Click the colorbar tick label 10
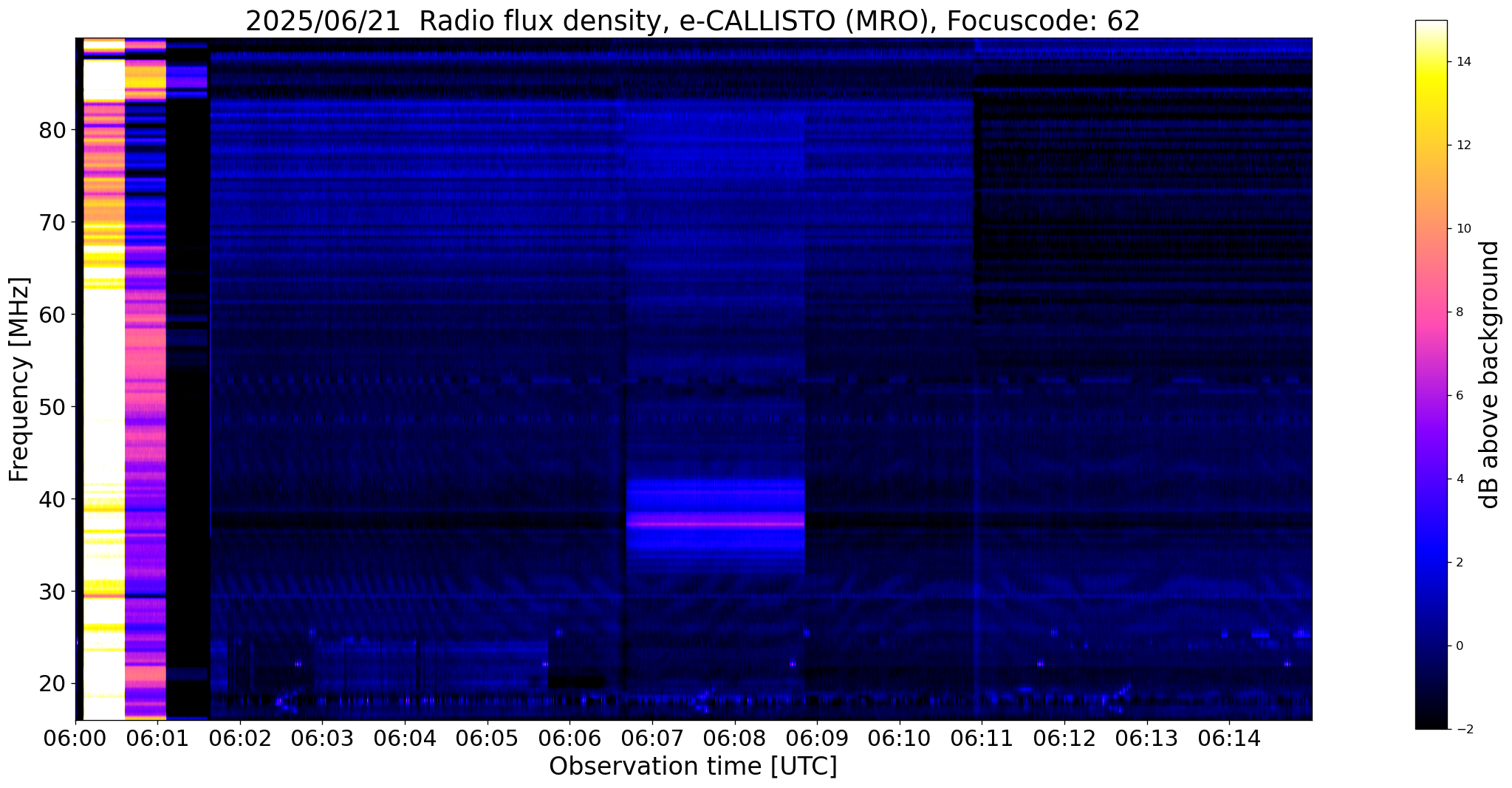The width and height of the screenshot is (1512, 788). tap(1463, 229)
